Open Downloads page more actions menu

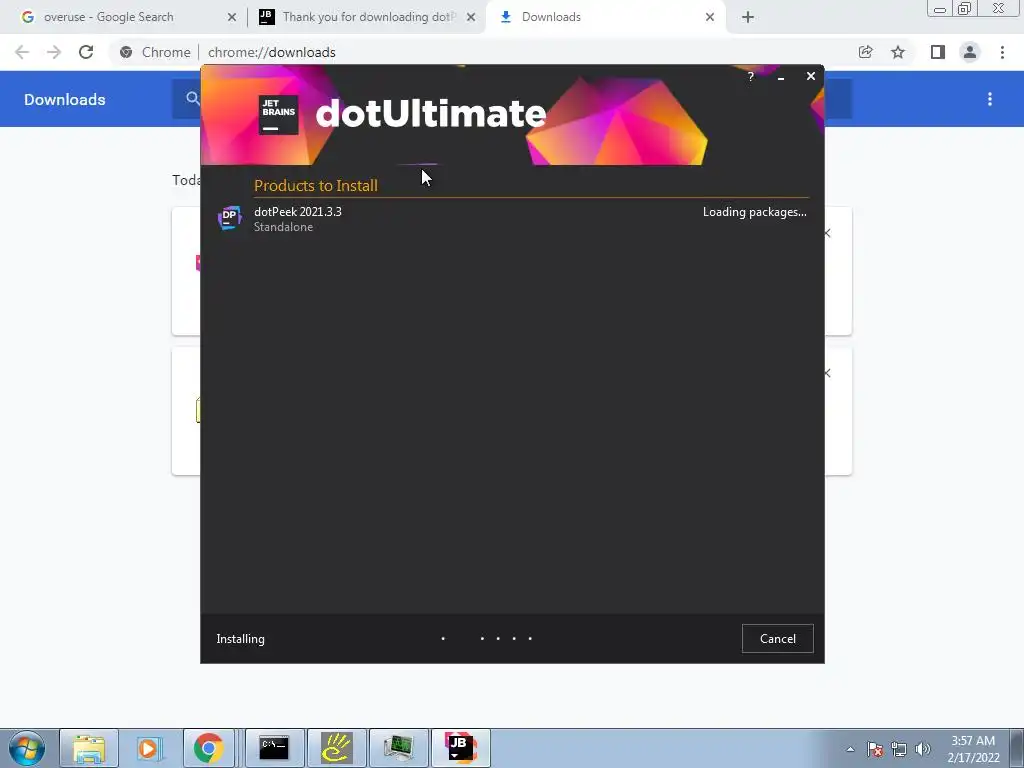[x=990, y=99]
